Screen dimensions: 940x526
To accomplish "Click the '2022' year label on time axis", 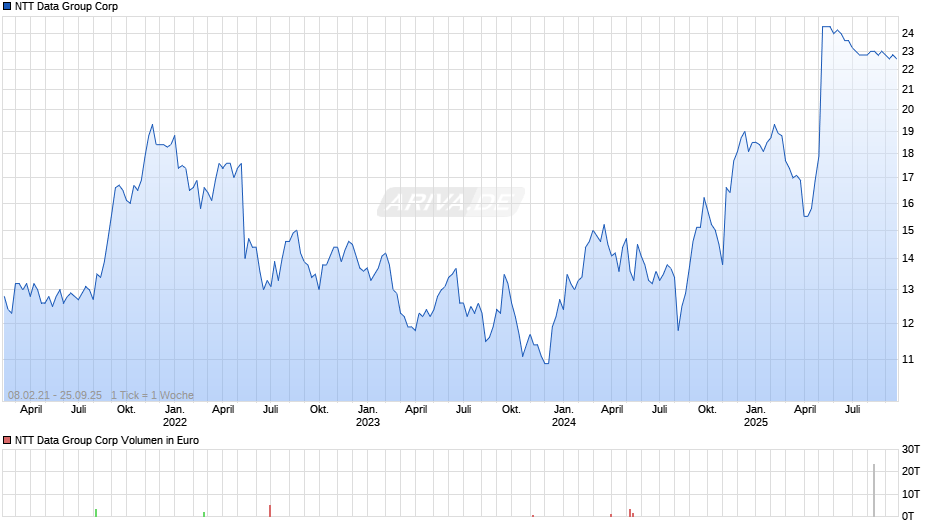I will point(175,422).
